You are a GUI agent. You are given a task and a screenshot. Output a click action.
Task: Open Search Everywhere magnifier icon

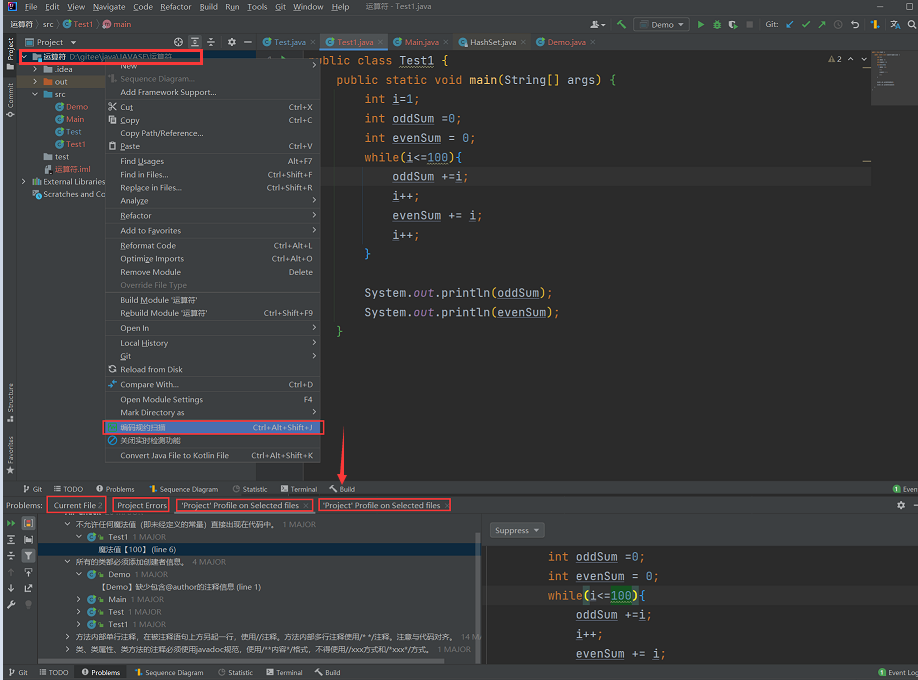click(x=912, y=25)
